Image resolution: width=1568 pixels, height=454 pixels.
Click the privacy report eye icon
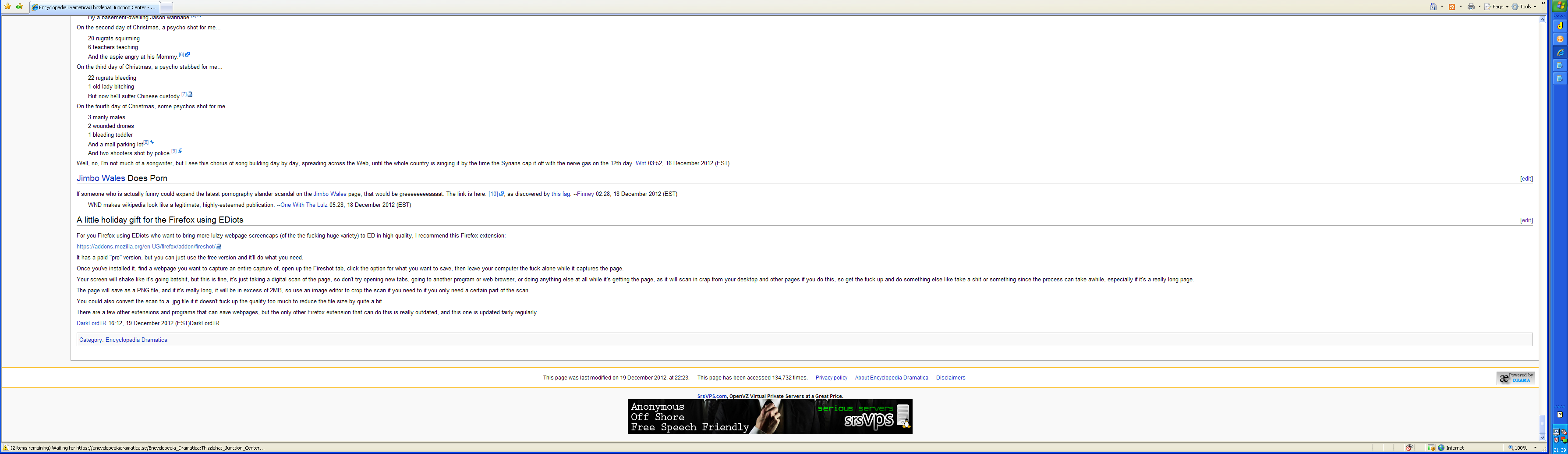click(1410, 448)
